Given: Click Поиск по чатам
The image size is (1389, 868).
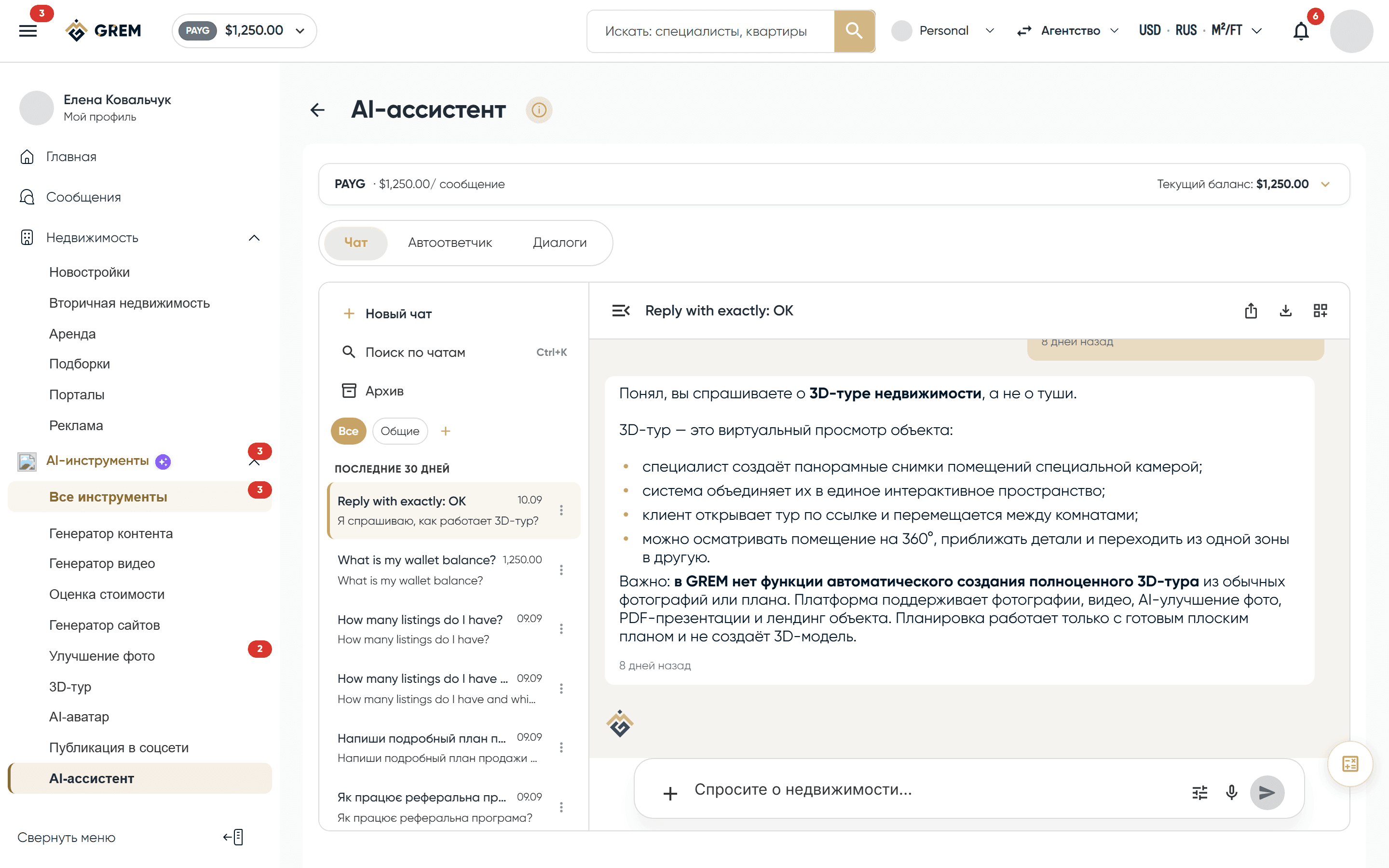Looking at the screenshot, I should click(416, 353).
